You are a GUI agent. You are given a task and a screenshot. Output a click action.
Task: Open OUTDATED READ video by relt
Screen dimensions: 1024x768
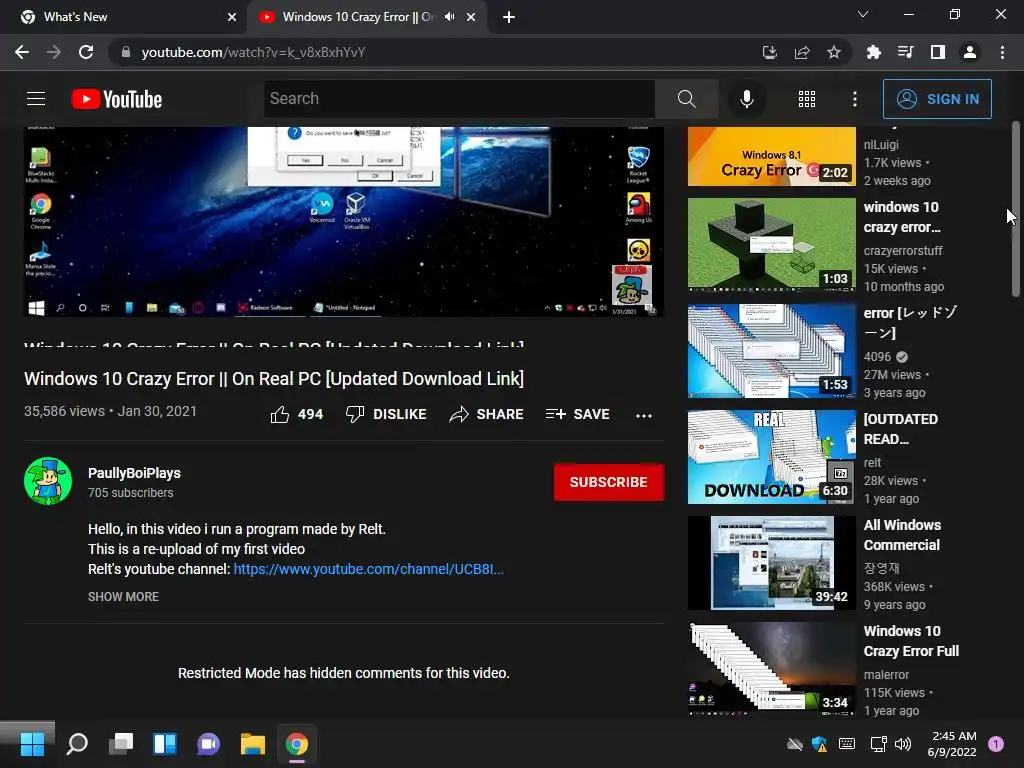pyautogui.click(x=771, y=456)
